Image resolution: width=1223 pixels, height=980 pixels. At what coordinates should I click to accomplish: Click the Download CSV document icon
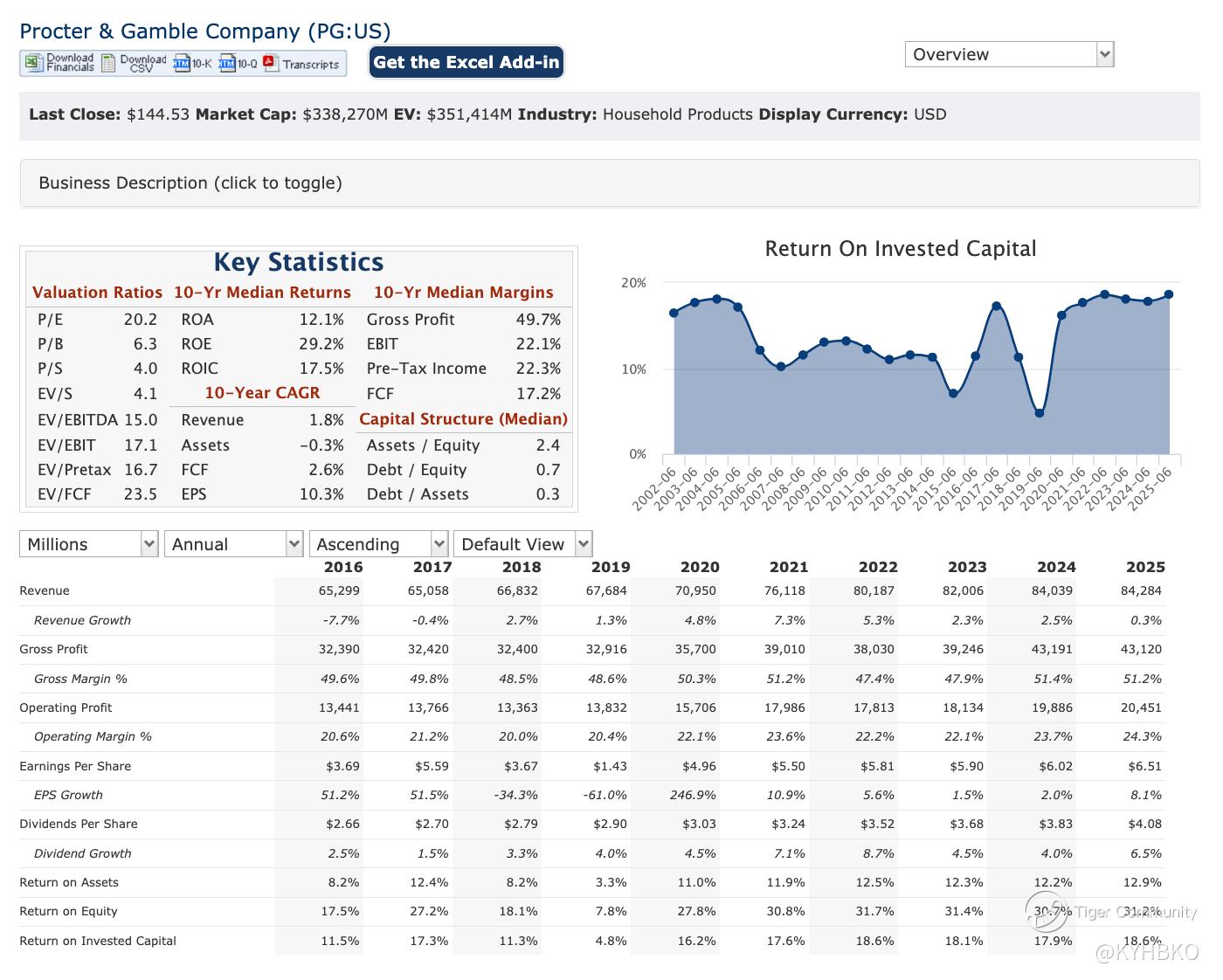click(x=108, y=63)
